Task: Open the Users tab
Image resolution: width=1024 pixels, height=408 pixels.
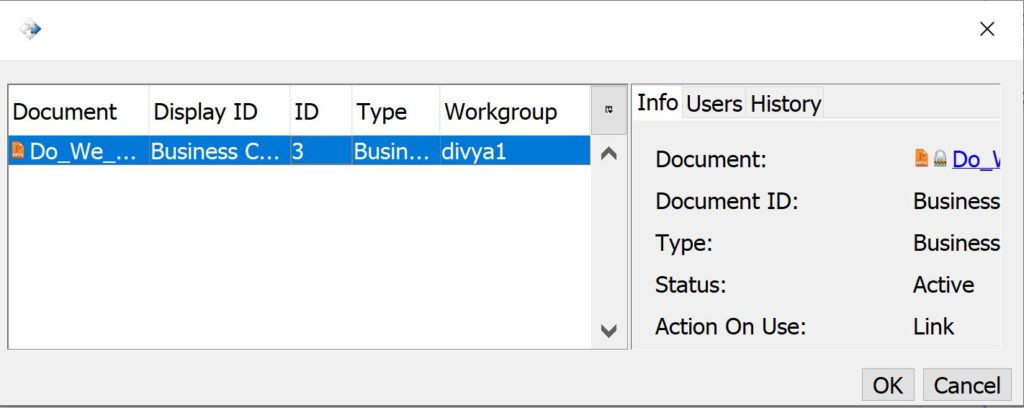Action: (714, 104)
